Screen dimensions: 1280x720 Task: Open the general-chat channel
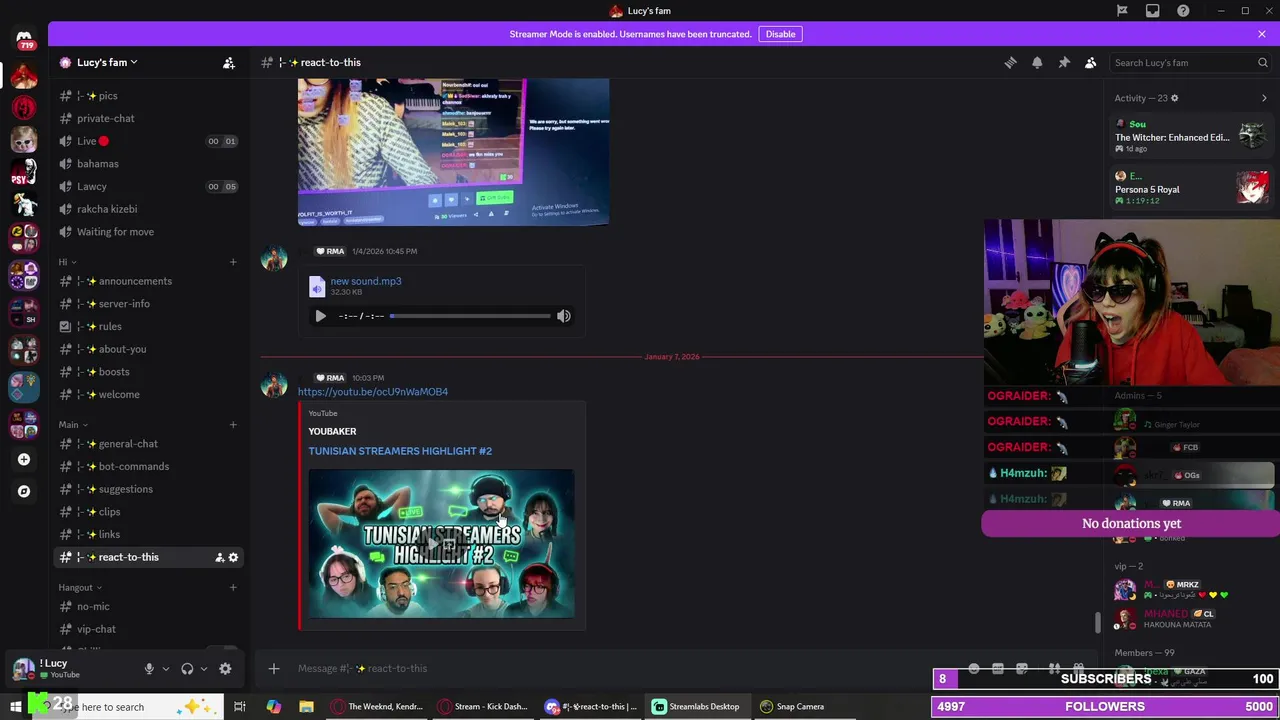click(x=148, y=444)
